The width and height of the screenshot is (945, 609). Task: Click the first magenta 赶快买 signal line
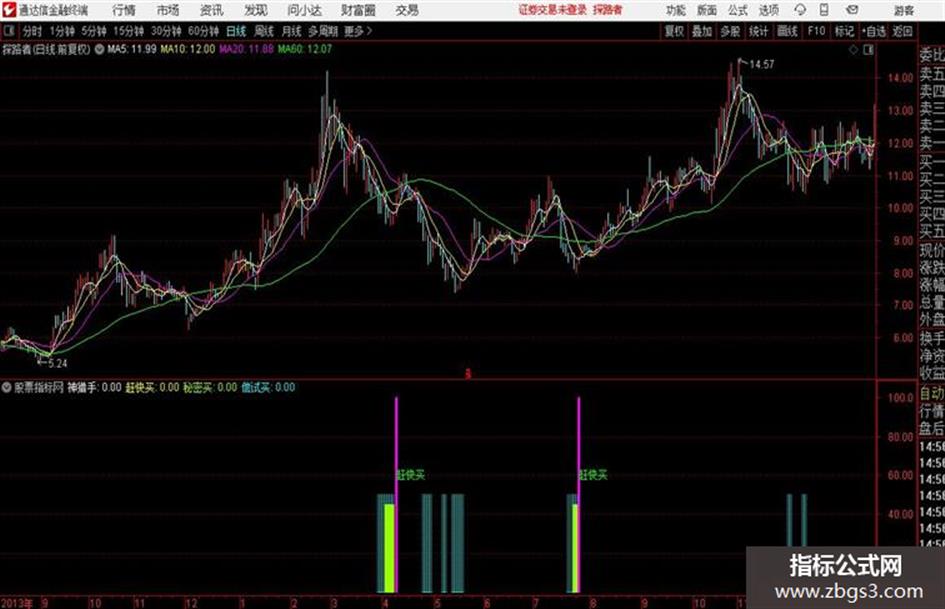(397, 494)
